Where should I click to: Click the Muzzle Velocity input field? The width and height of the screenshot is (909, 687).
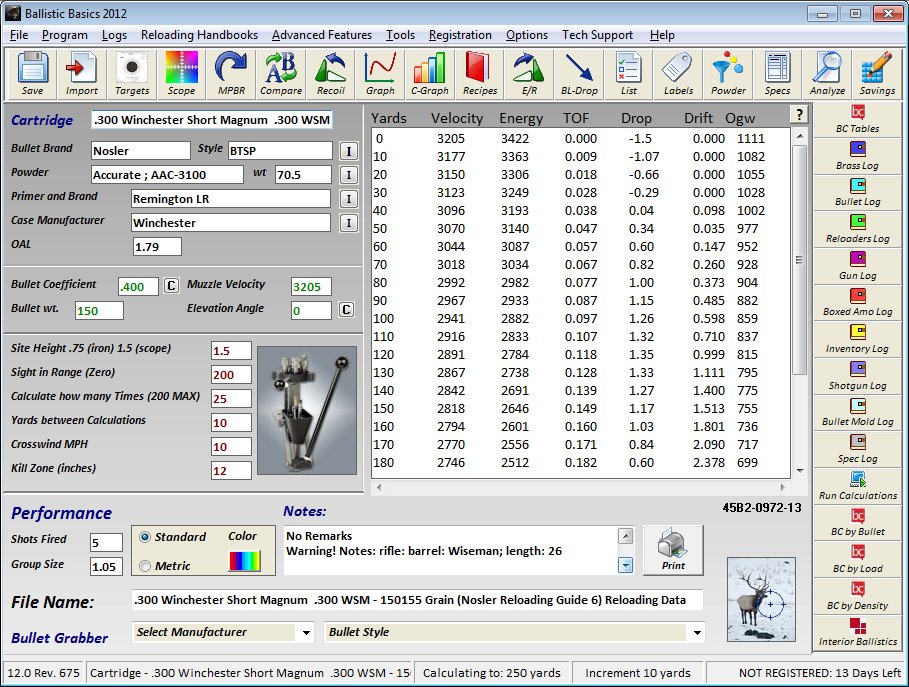311,286
